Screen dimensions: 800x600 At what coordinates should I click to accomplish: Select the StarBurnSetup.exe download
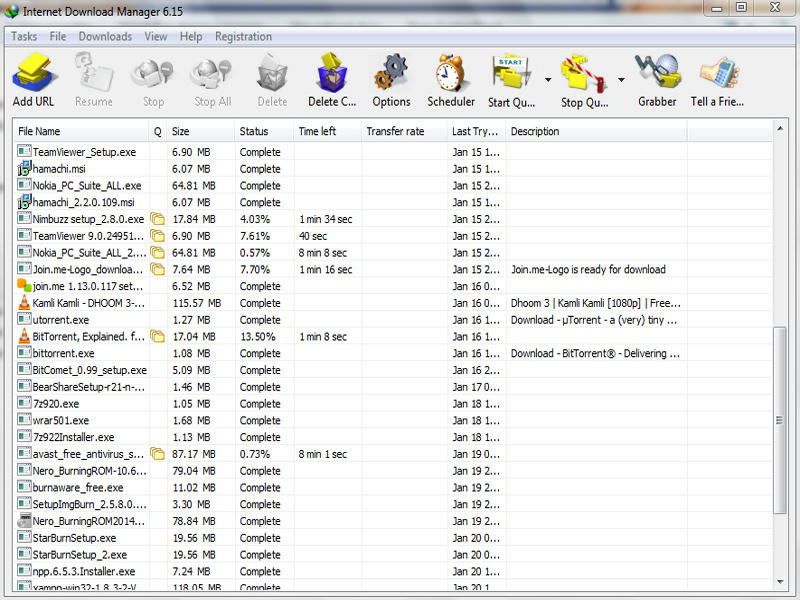click(393, 538)
